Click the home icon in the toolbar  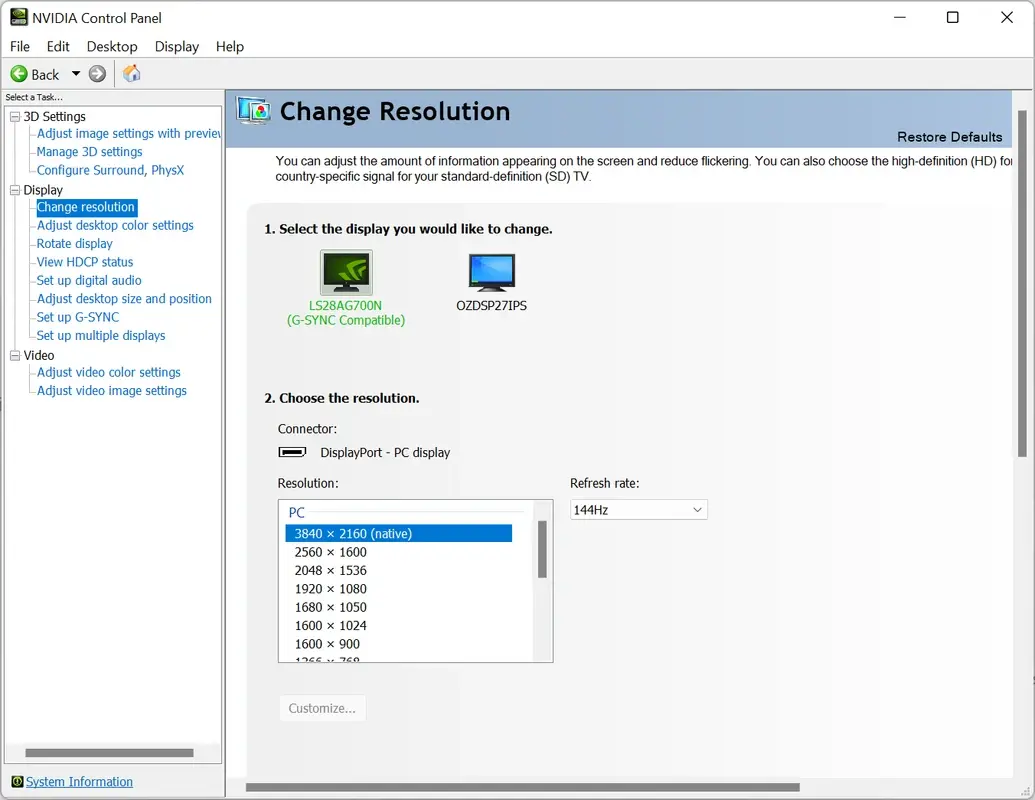(x=131, y=73)
